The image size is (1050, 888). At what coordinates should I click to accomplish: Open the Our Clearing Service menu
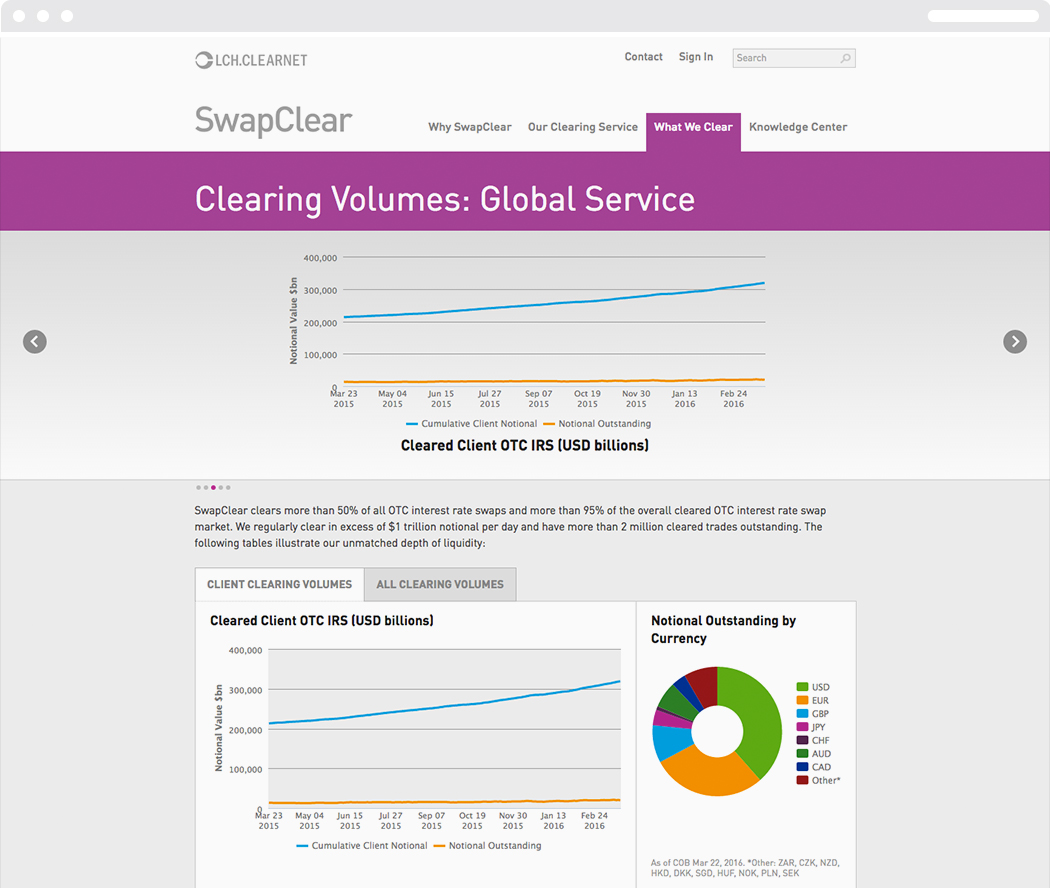pos(583,127)
